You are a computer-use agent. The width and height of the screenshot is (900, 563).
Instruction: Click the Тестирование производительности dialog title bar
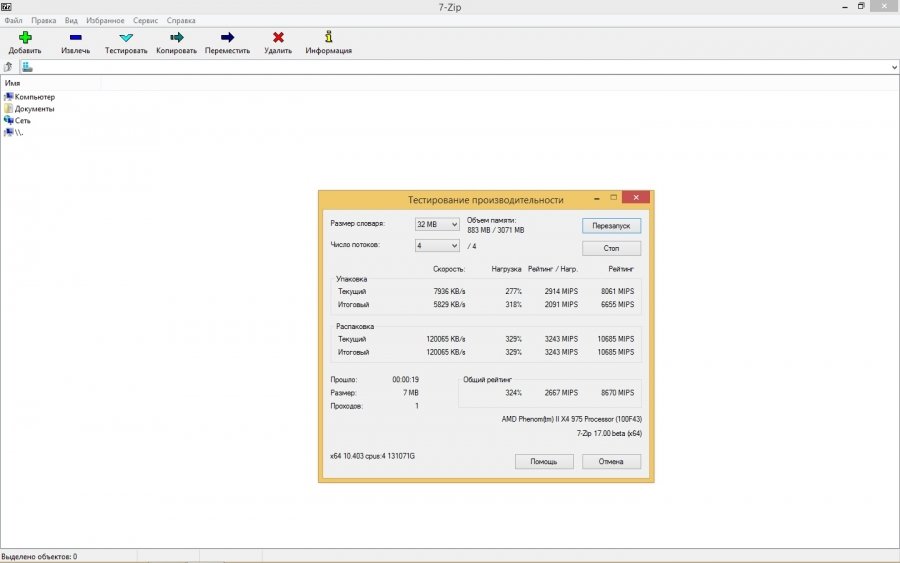pyautogui.click(x=486, y=200)
